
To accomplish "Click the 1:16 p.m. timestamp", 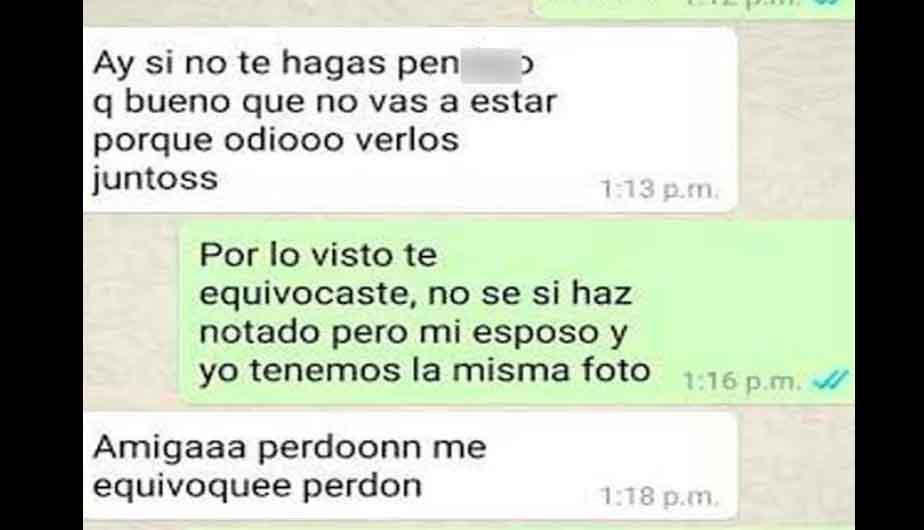I will tap(742, 381).
